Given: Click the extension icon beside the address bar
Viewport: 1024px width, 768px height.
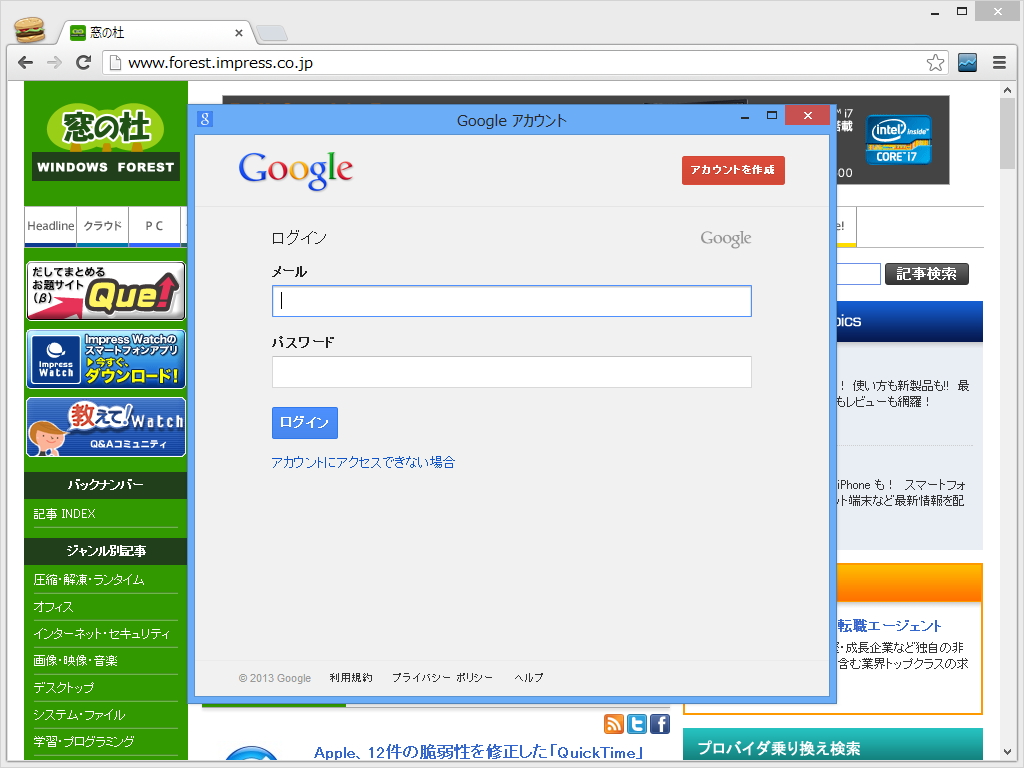Looking at the screenshot, I should click(967, 62).
